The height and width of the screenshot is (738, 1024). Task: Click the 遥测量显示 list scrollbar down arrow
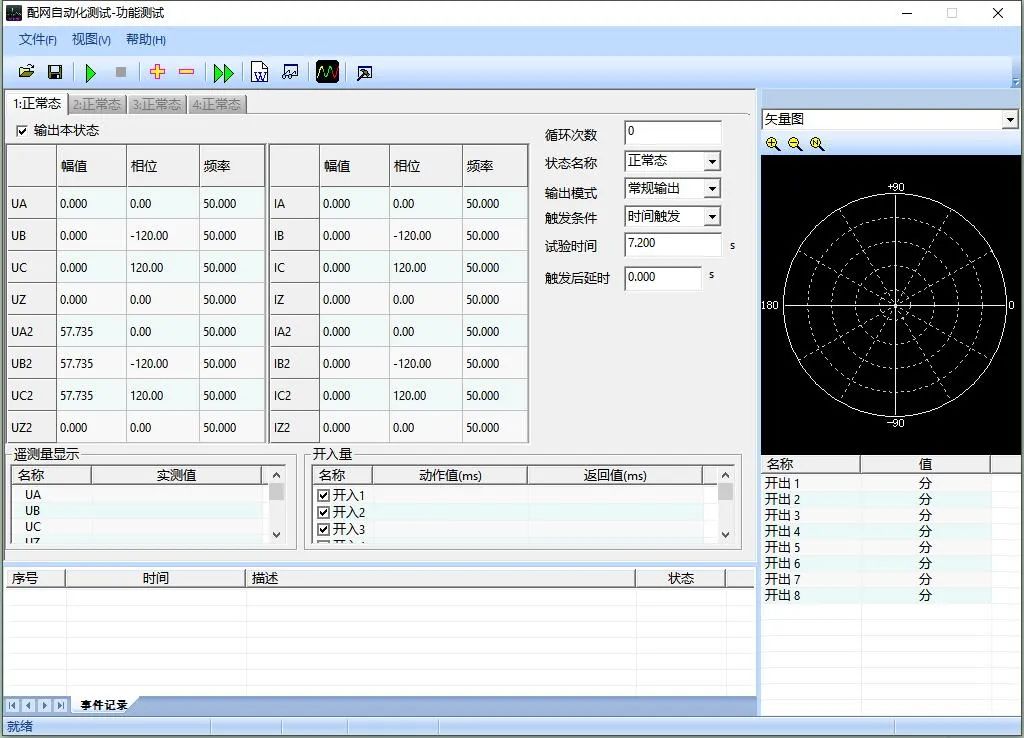click(277, 535)
